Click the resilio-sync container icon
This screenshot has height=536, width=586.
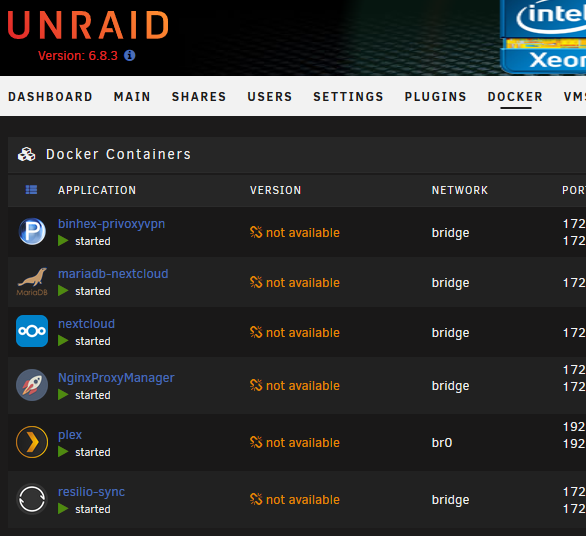[32, 499]
